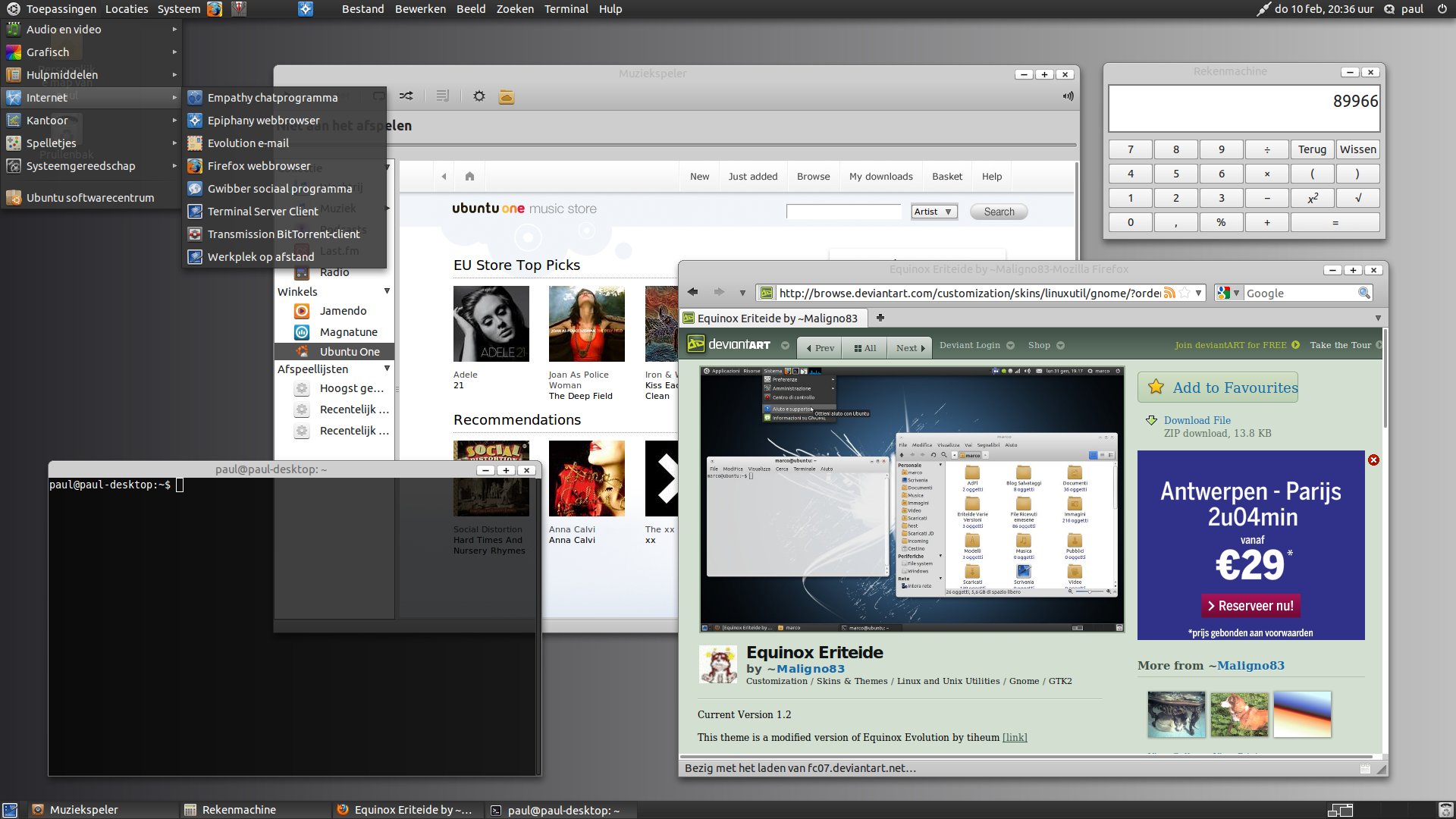This screenshot has height=819, width=1456.
Task: Click the Google search magnifier icon
Action: click(1363, 293)
